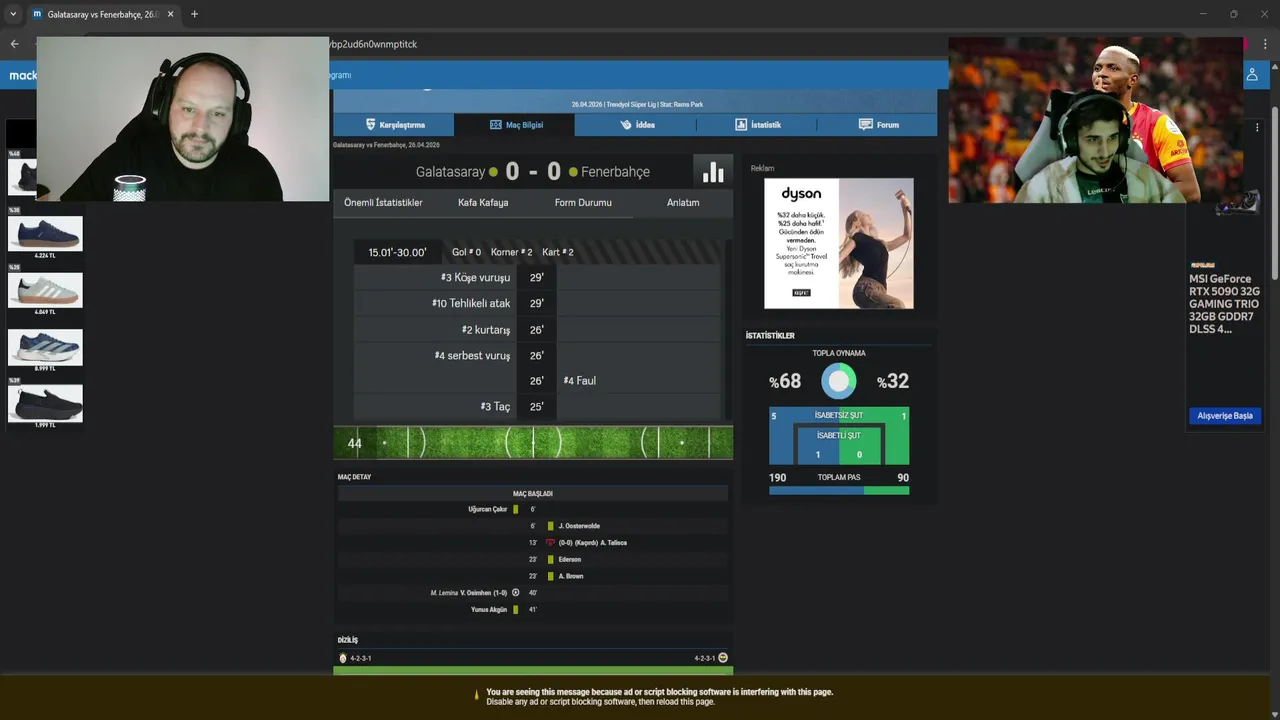The image size is (1280, 720).
Task: Click J. Oosterwolde in match details
Action: [579, 526]
